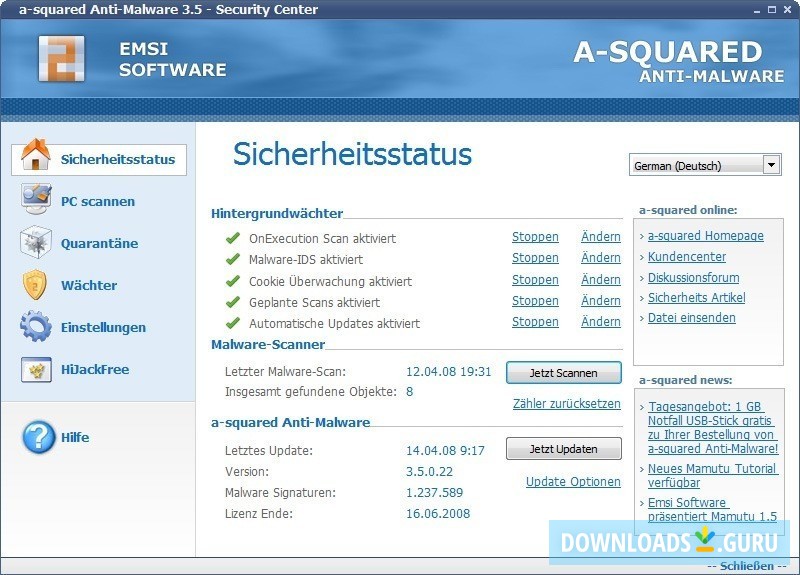Click the found objects count 8

click(409, 392)
